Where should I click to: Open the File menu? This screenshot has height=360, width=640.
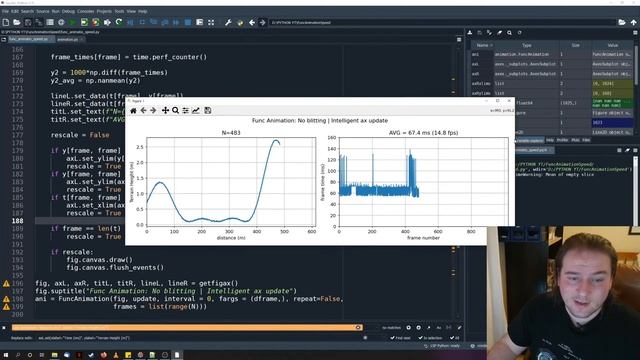pyautogui.click(x=5, y=11)
